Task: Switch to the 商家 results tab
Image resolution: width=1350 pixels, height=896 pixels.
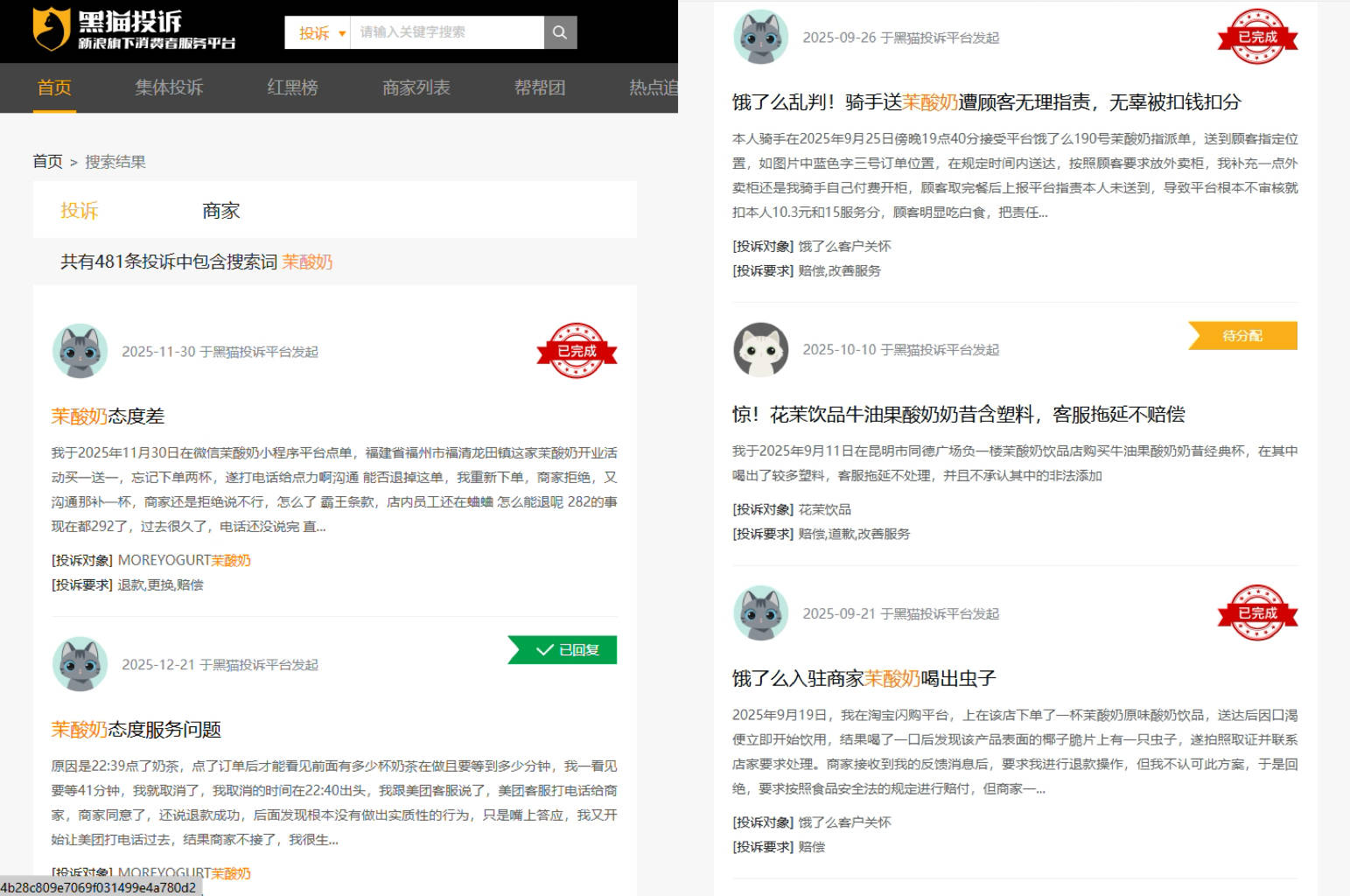Action: [220, 211]
